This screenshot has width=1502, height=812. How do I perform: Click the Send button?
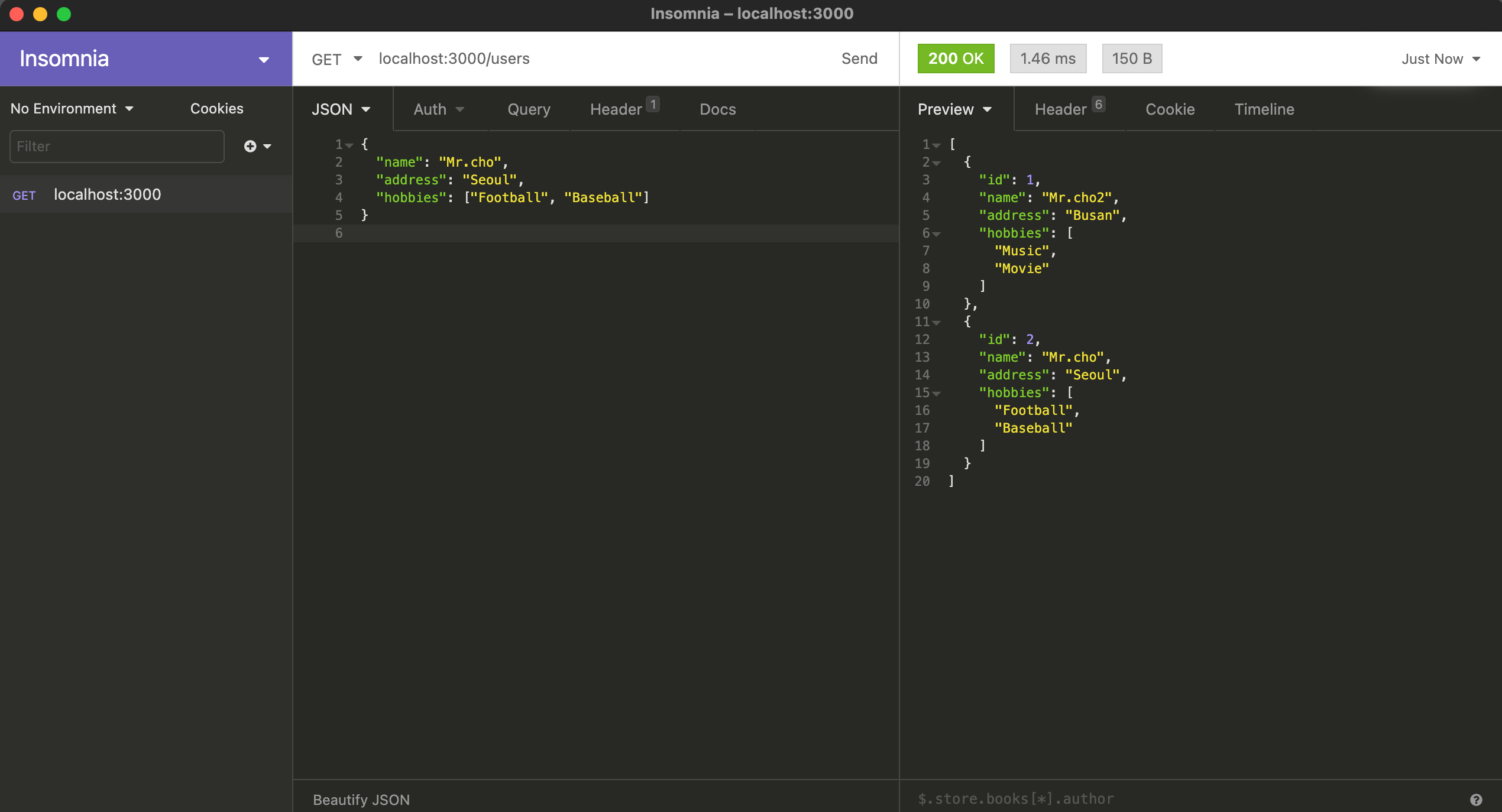pyautogui.click(x=859, y=59)
